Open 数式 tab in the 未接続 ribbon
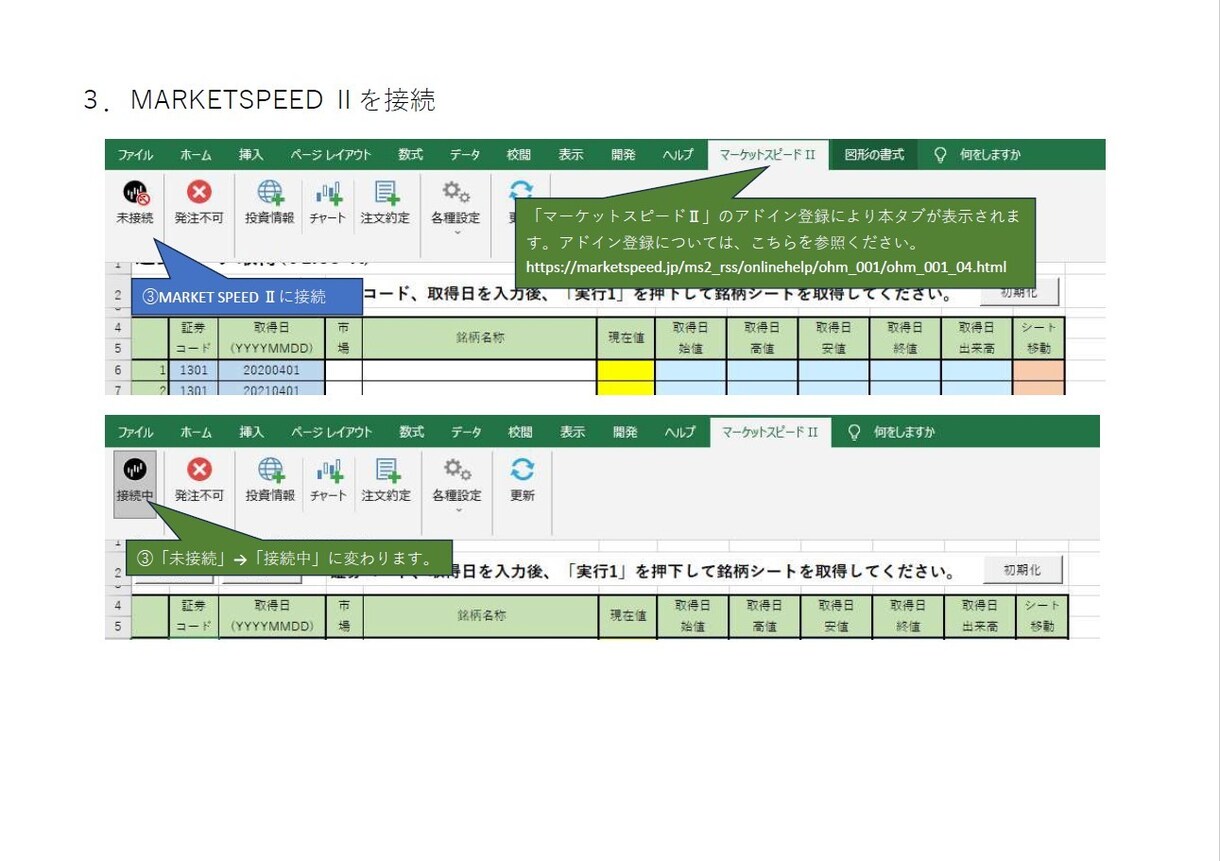This screenshot has width=1220, height=861. (x=410, y=155)
